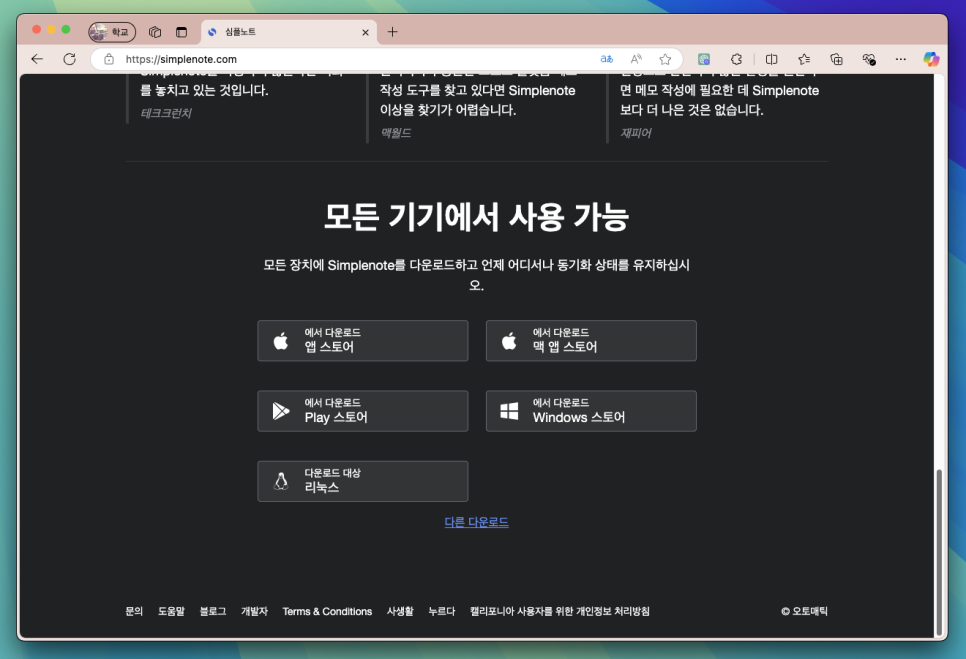Open the Copilot icon
966x659 pixels.
[931, 59]
